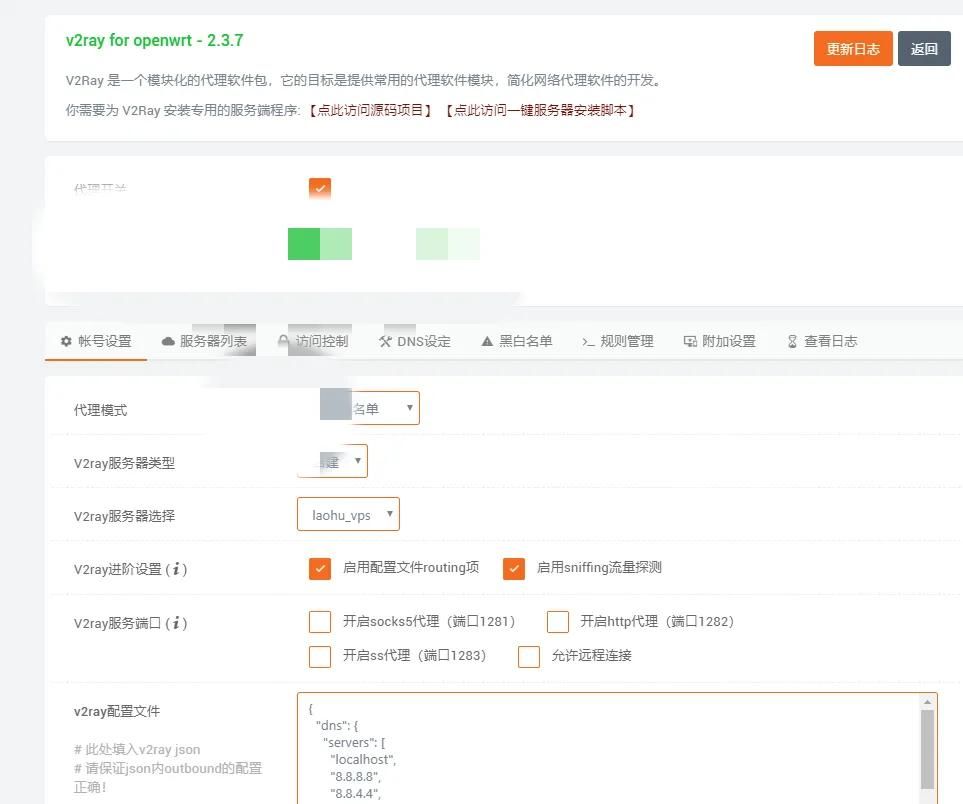Click the "8.8.8.8", line in config
The height and width of the screenshot is (804, 963).
pyautogui.click(x=355, y=776)
